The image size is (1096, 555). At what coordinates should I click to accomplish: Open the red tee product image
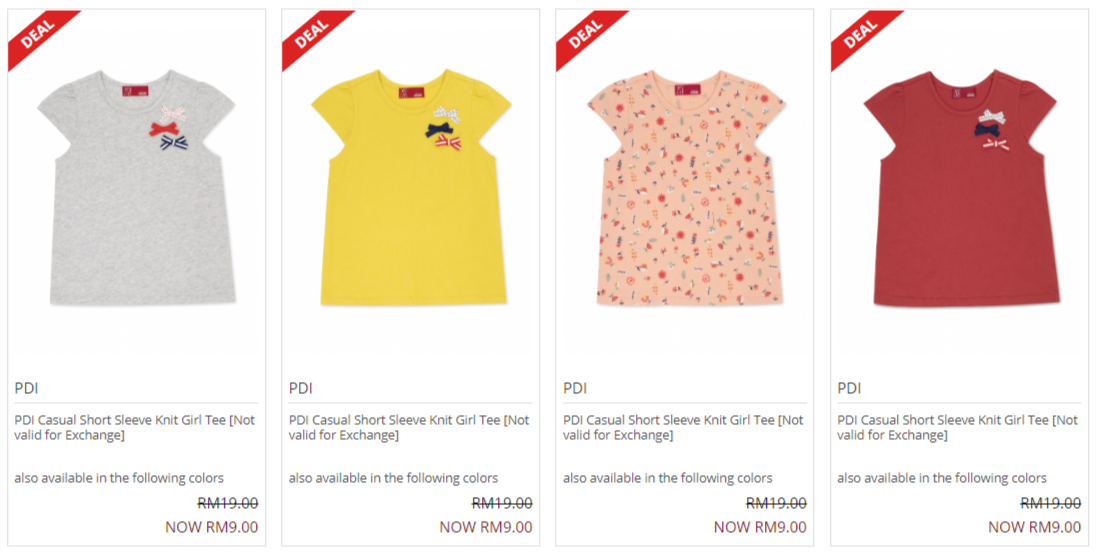coord(960,187)
